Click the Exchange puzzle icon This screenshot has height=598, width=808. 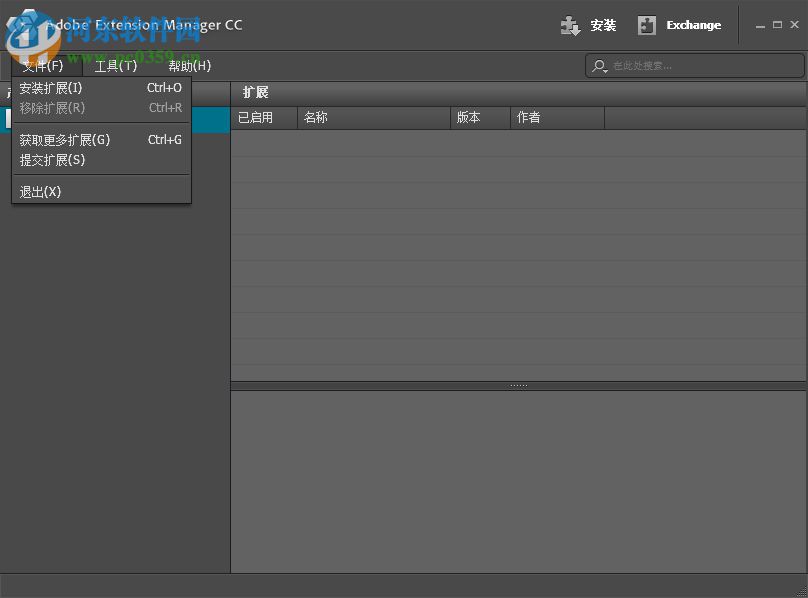click(x=646, y=25)
